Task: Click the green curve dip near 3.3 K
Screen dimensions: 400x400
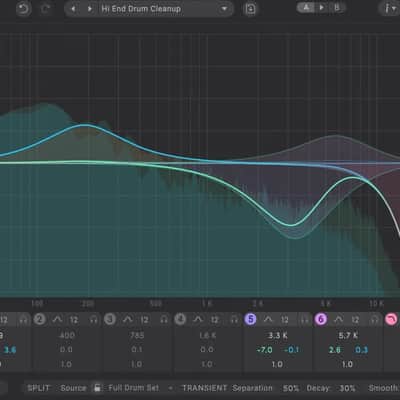Action: pyautogui.click(x=292, y=225)
